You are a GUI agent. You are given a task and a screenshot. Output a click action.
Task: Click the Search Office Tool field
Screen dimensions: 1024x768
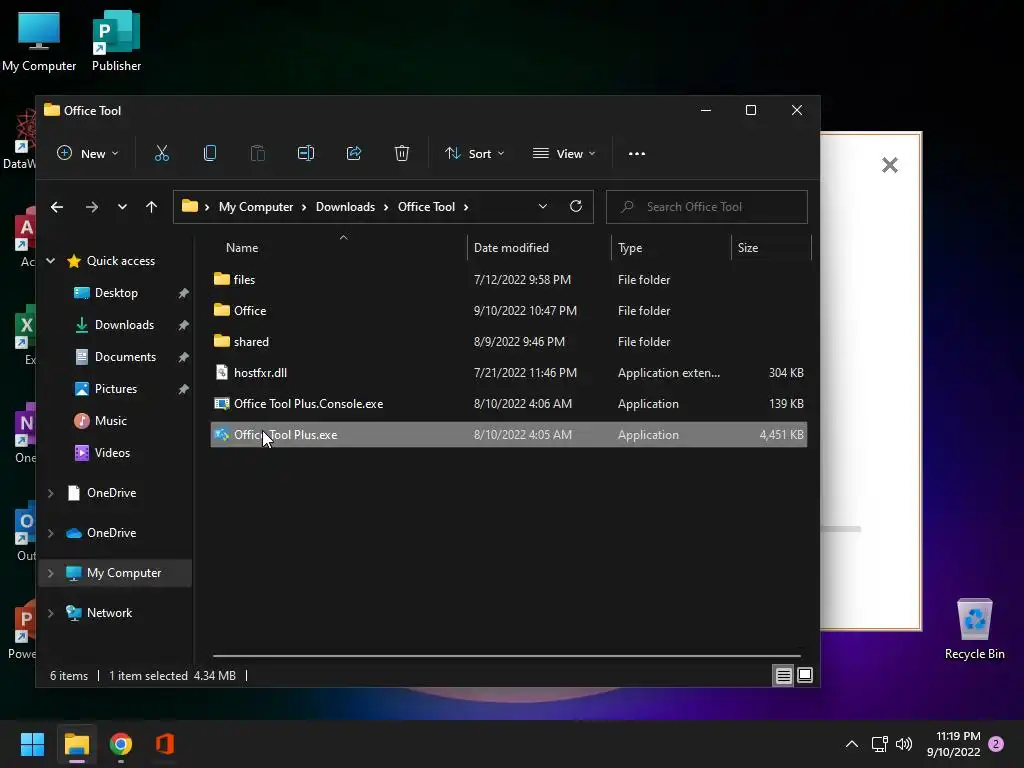[707, 206]
